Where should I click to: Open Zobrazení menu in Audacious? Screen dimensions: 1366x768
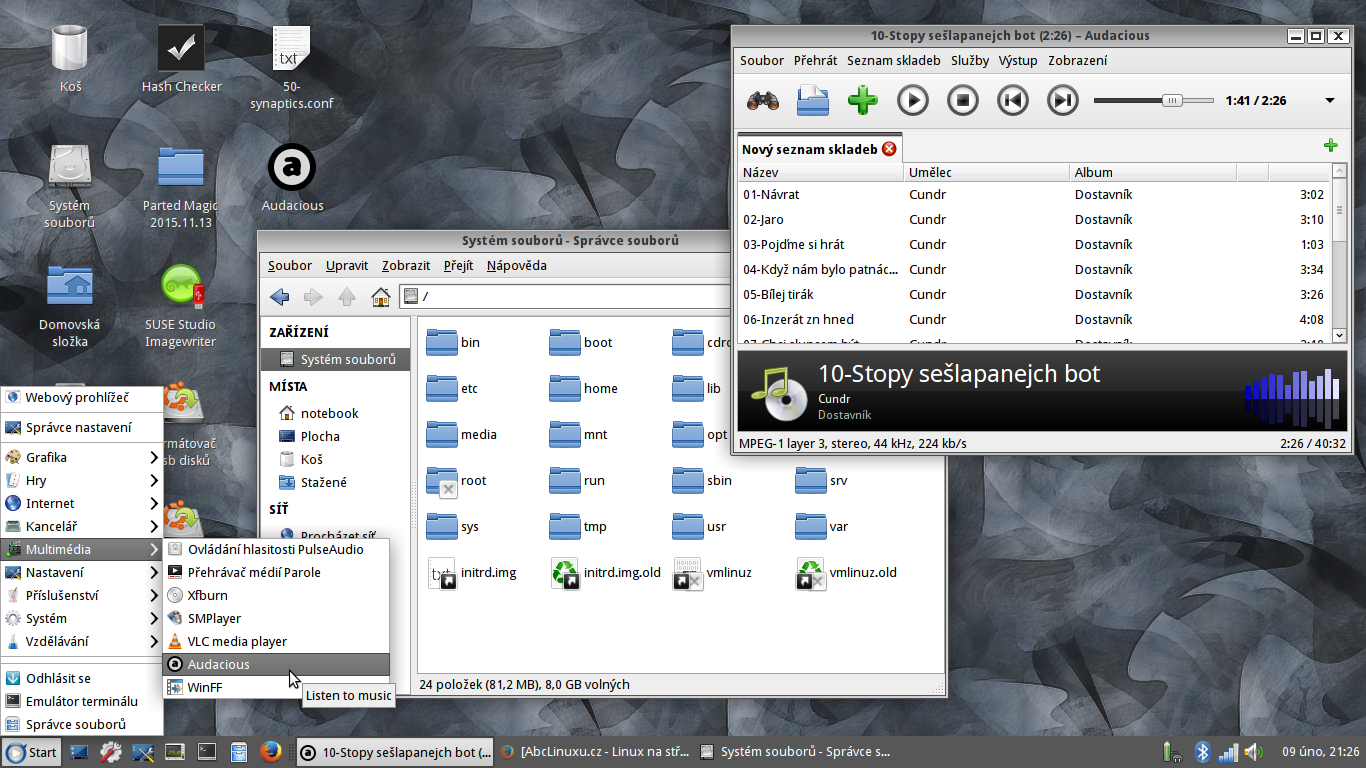click(1077, 60)
